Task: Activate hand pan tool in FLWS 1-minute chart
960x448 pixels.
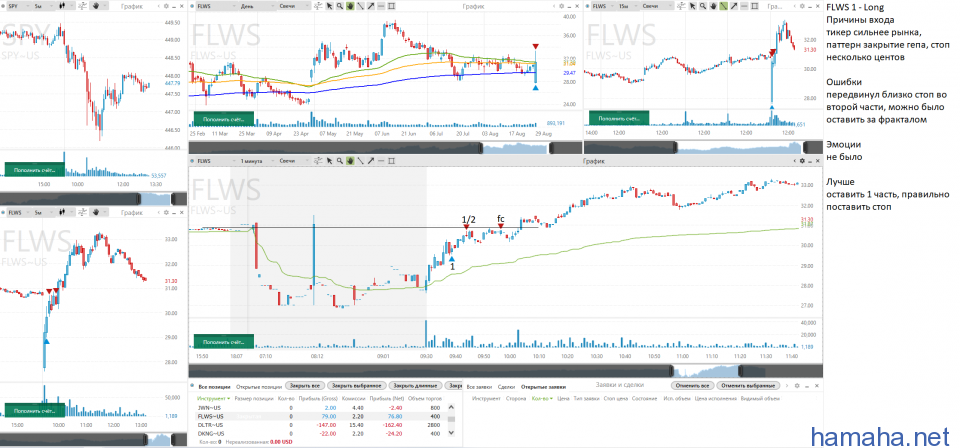Action: point(350,161)
